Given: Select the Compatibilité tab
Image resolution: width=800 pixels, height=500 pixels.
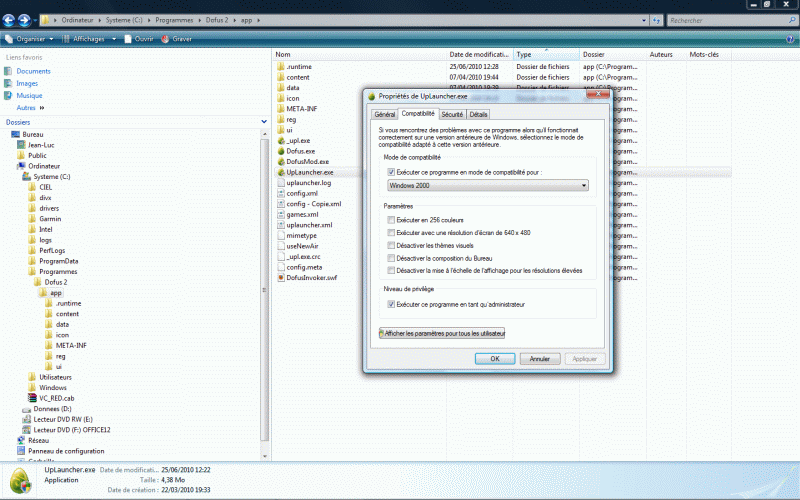Looking at the screenshot, I should 418,113.
